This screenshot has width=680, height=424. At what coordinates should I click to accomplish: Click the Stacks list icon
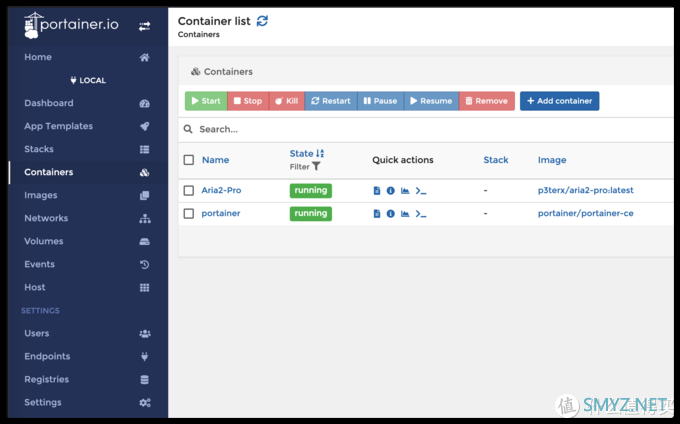(144, 150)
